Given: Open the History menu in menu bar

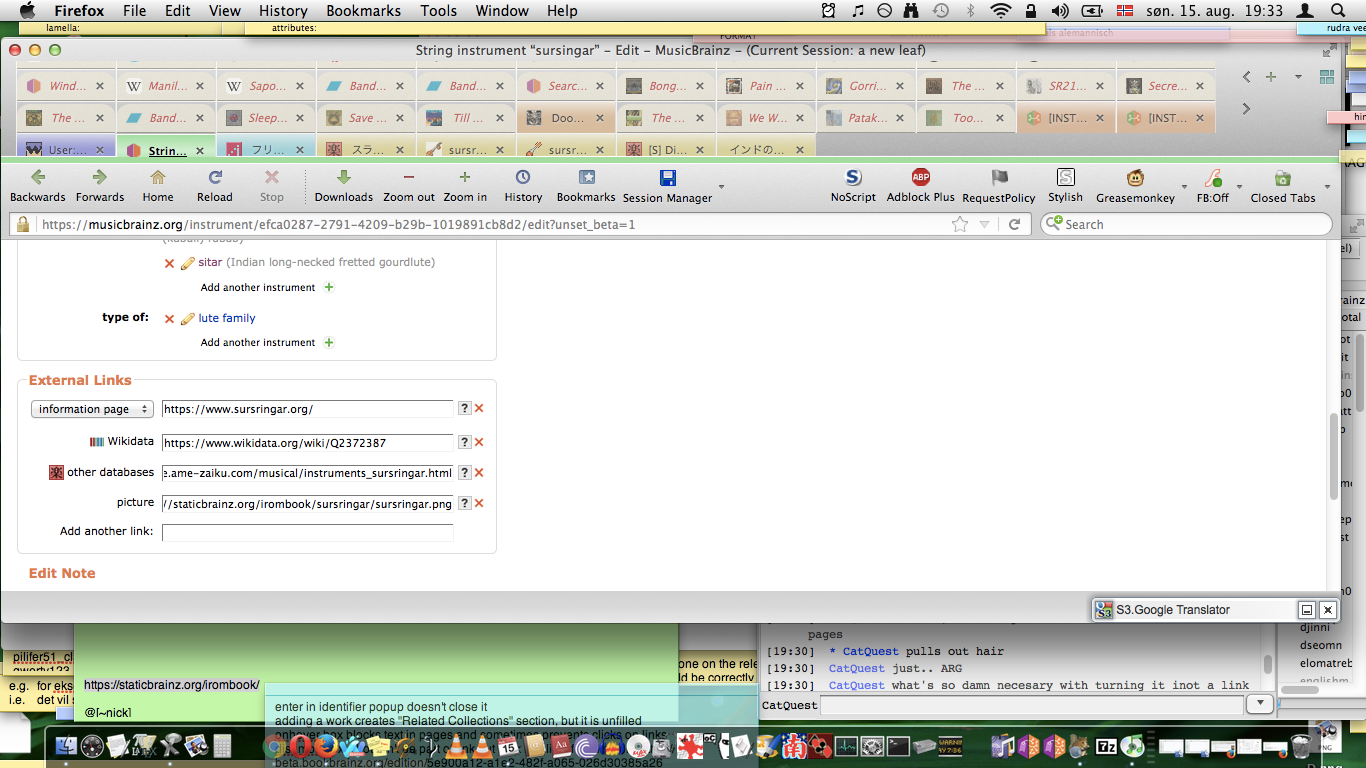Looking at the screenshot, I should coord(283,11).
